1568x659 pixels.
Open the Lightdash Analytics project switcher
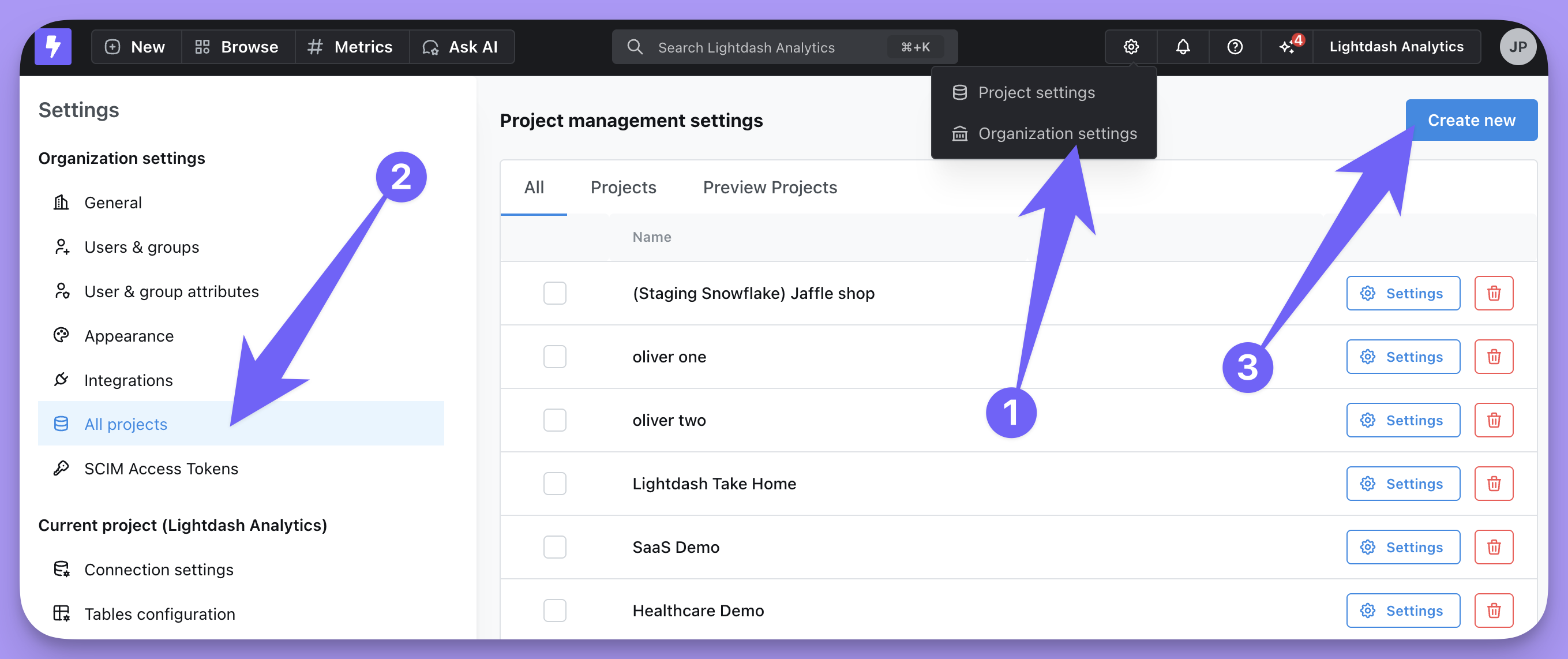coord(1396,47)
